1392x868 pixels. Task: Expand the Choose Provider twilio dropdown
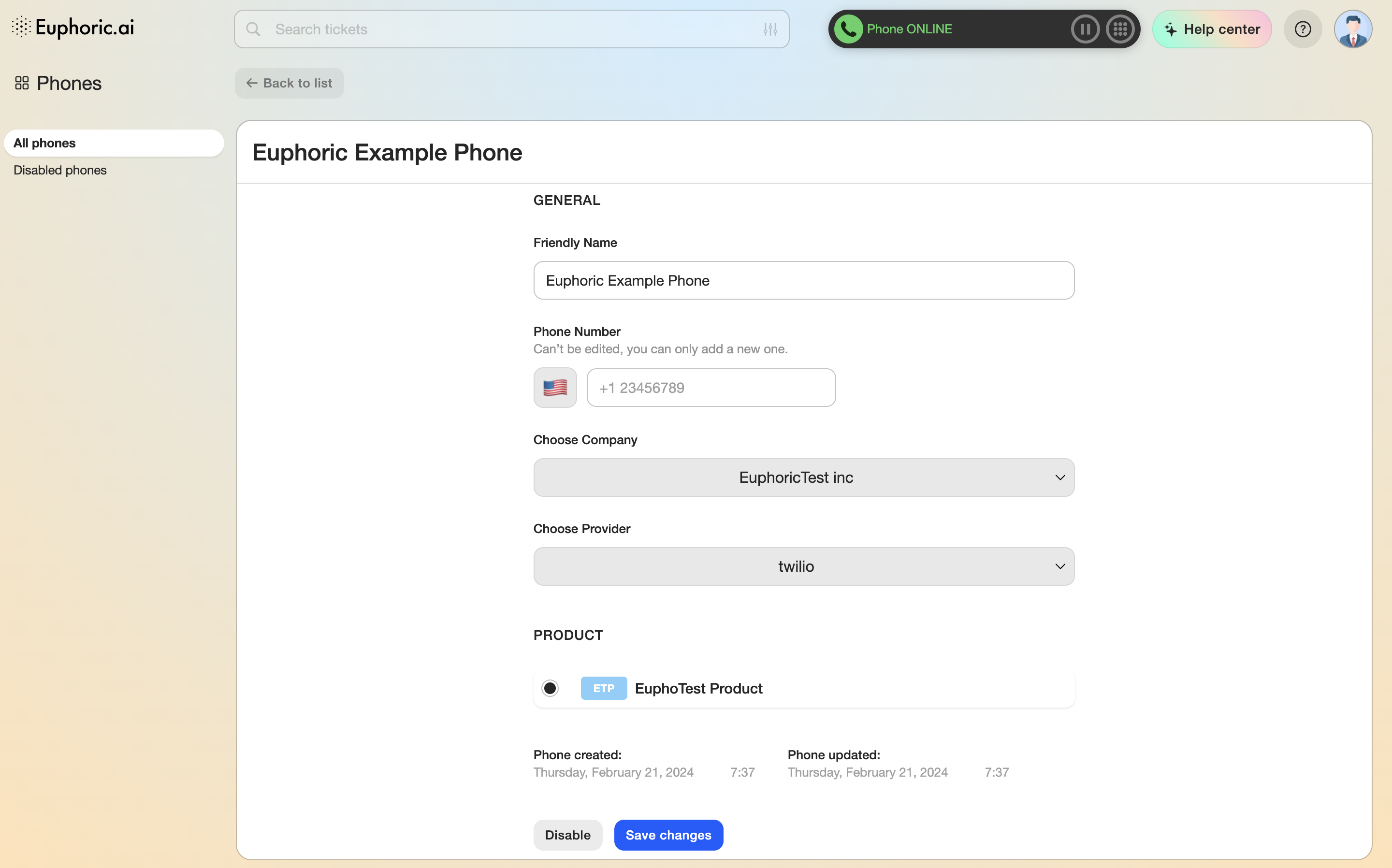803,566
